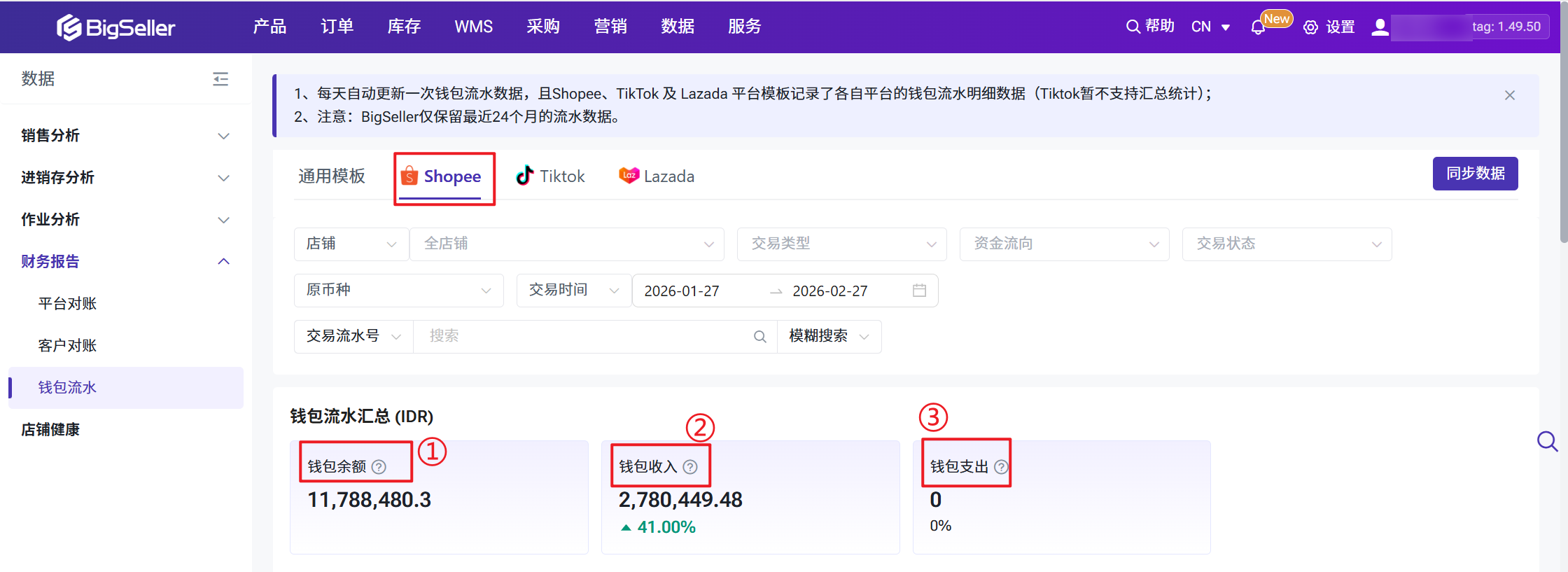The width and height of the screenshot is (1568, 572).
Task: Dismiss the notice banner with the X
Action: click(x=1510, y=95)
